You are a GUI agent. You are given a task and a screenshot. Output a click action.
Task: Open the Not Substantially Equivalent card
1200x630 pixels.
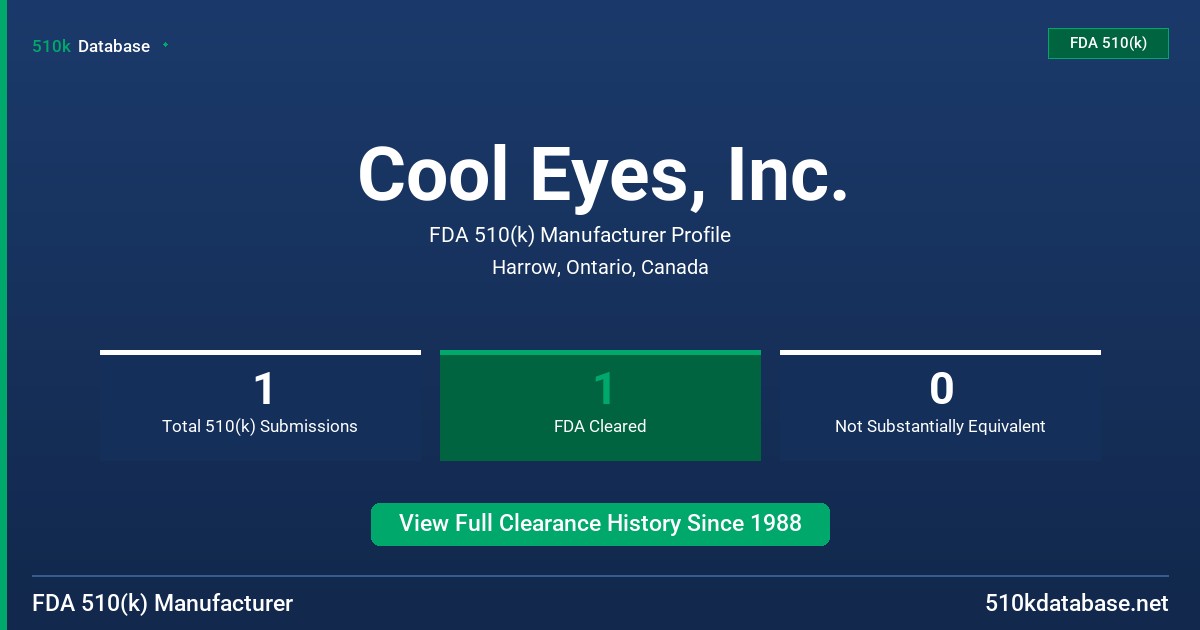click(x=940, y=405)
